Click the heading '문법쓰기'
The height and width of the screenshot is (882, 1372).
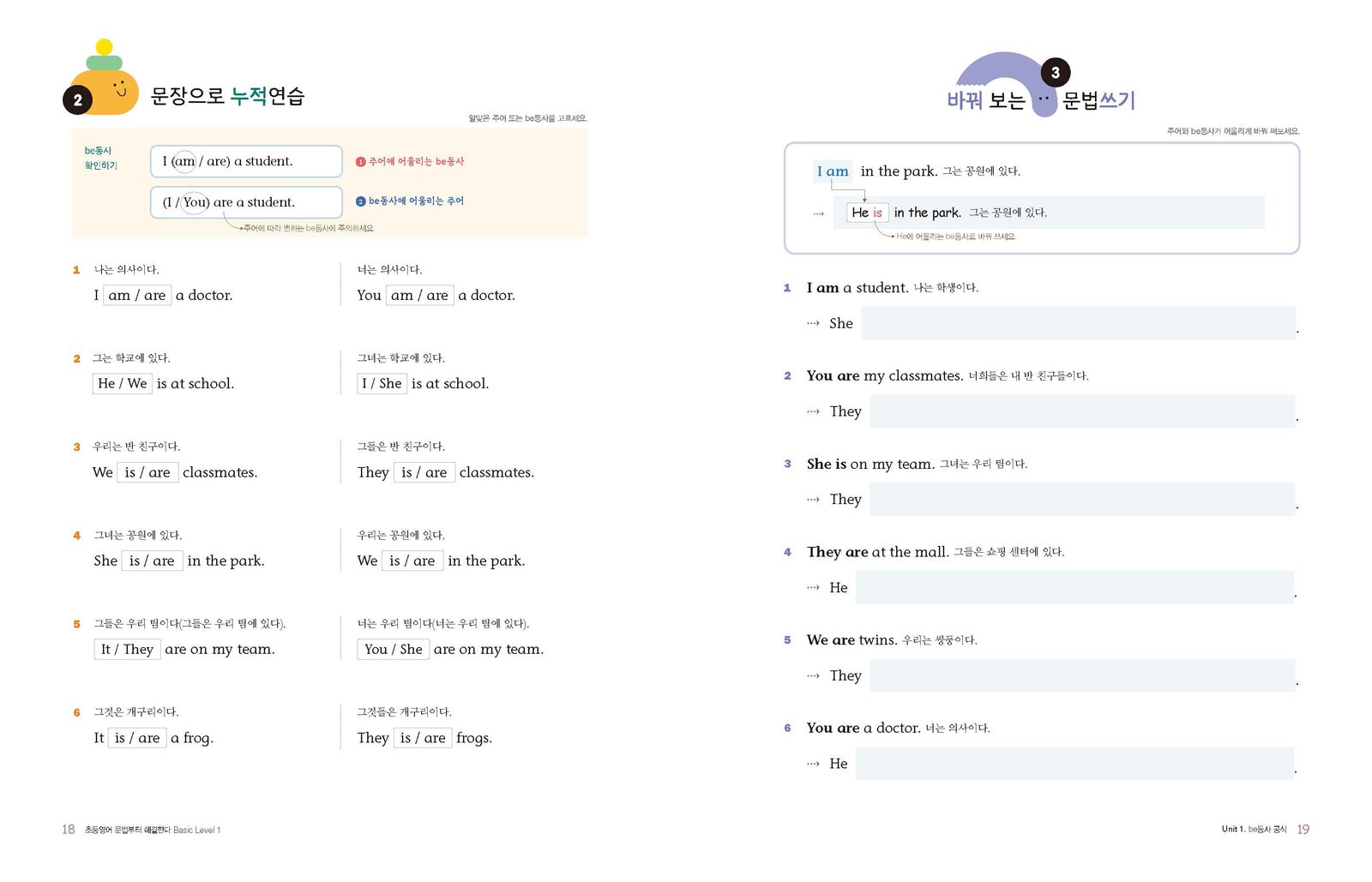coord(1098,100)
